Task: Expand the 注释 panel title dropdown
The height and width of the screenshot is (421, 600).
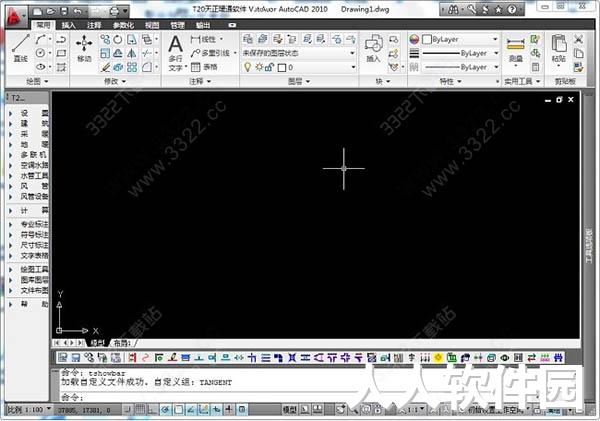Action: (200, 81)
